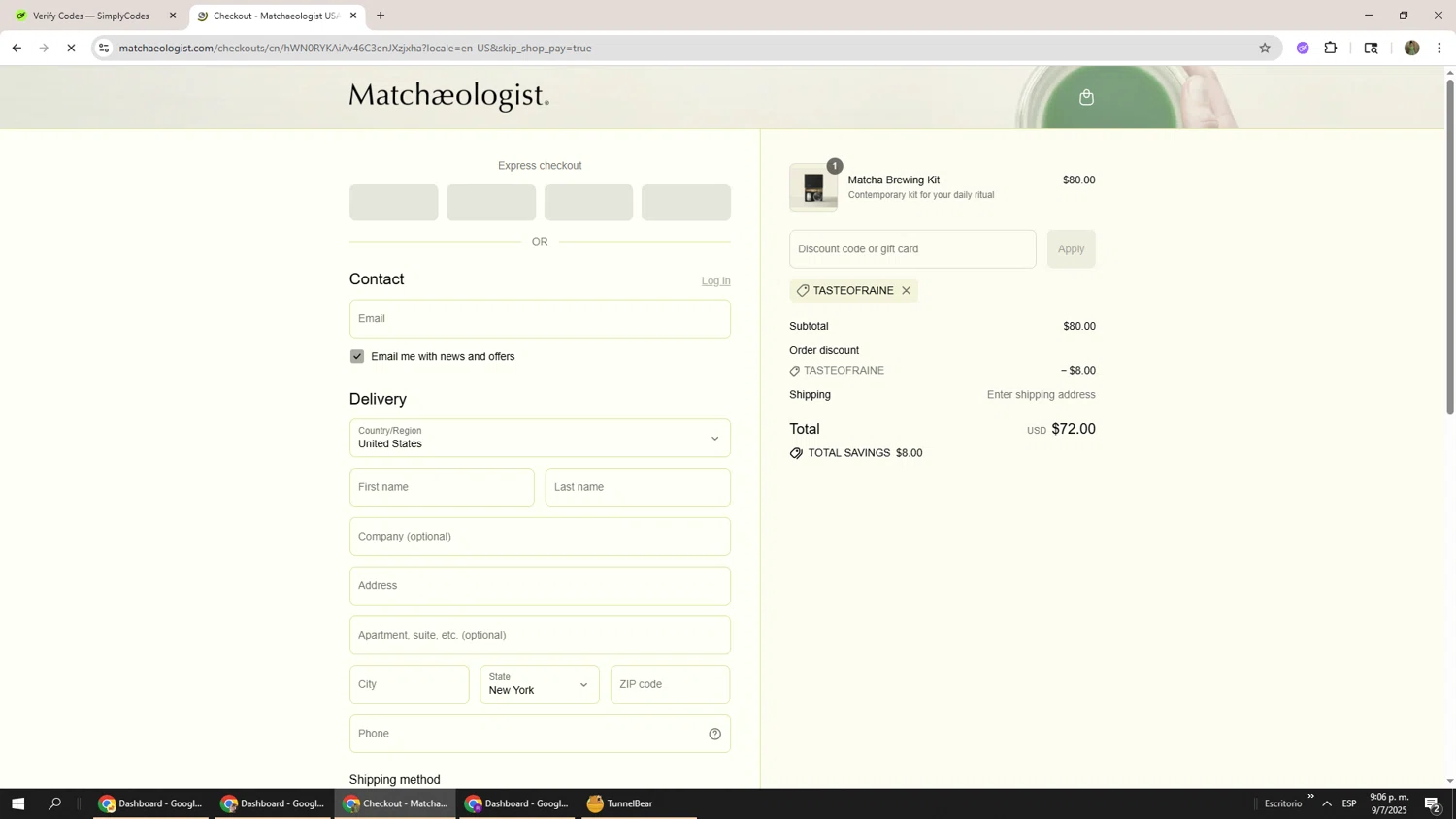Open side panel search icon in toolbar
Image resolution: width=1456 pixels, height=819 pixels.
[x=1371, y=48]
